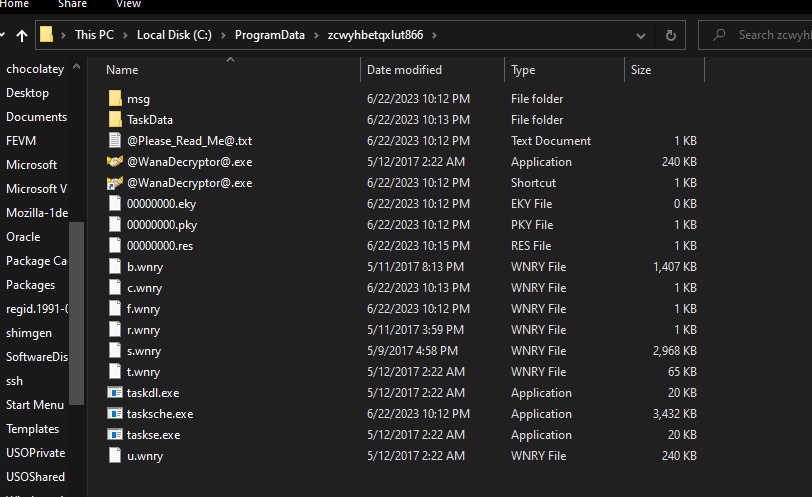Select the @WanaDecryptor@.exe Application icon
Screen dimensions: 812x497
coord(115,162)
